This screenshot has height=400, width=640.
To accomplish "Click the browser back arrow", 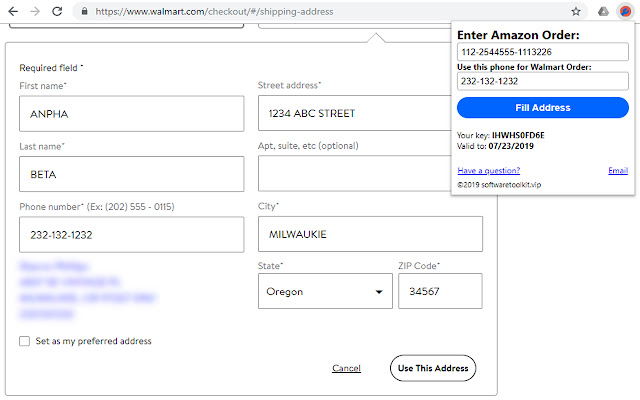I will click(x=12, y=11).
